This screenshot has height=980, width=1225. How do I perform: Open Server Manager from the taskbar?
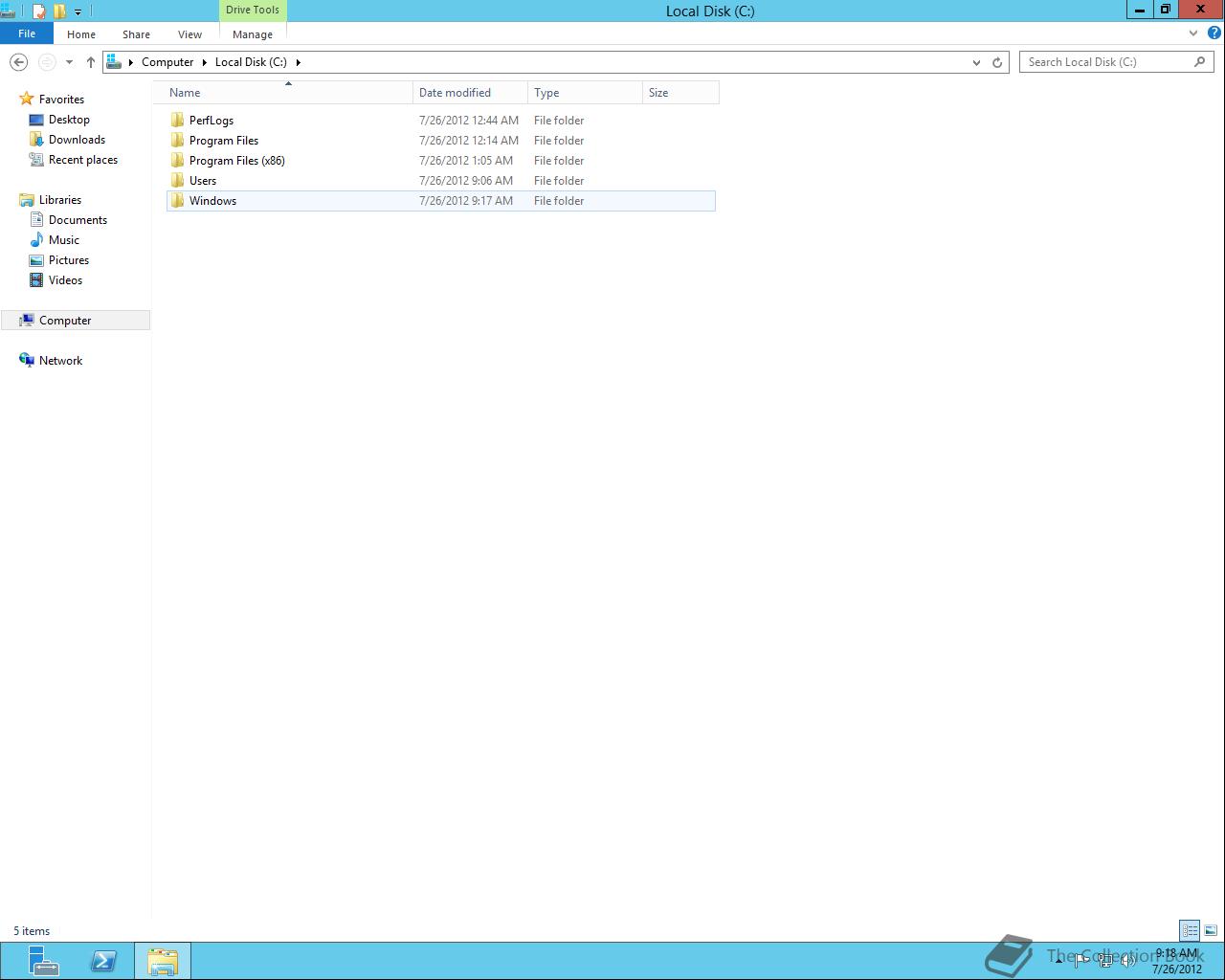point(43,961)
